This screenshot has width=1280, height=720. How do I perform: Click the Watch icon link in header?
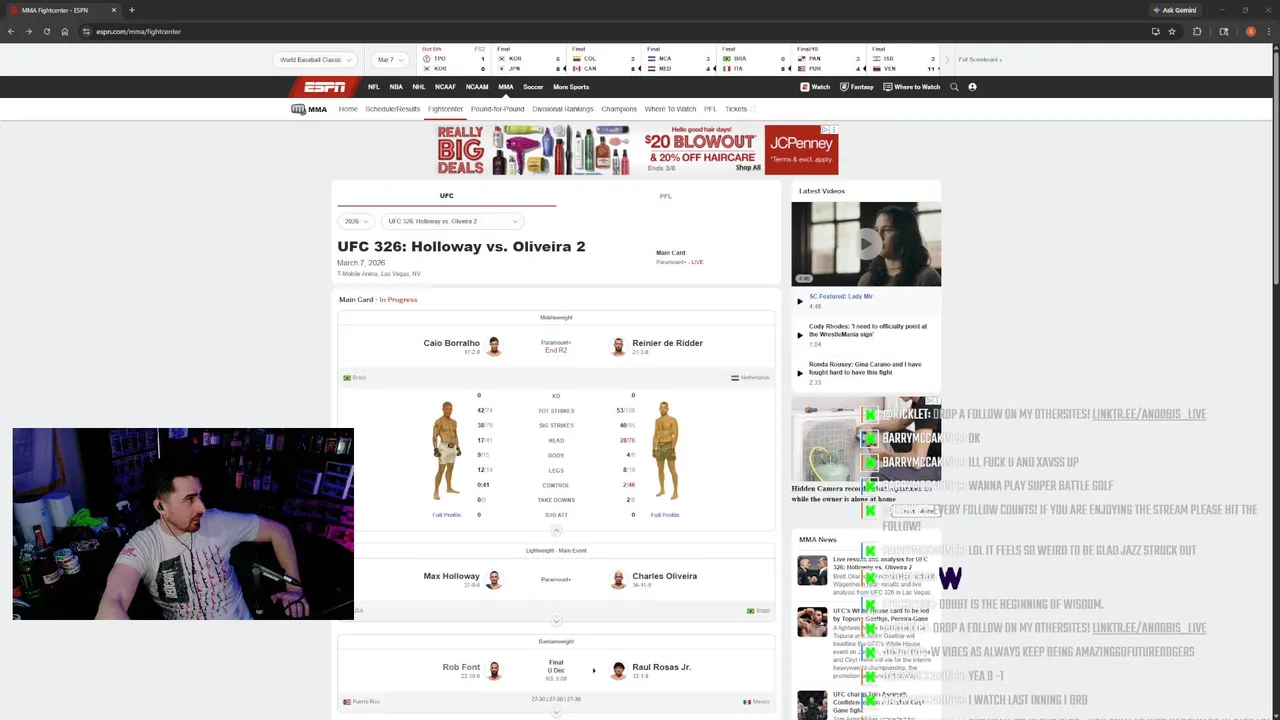click(815, 87)
